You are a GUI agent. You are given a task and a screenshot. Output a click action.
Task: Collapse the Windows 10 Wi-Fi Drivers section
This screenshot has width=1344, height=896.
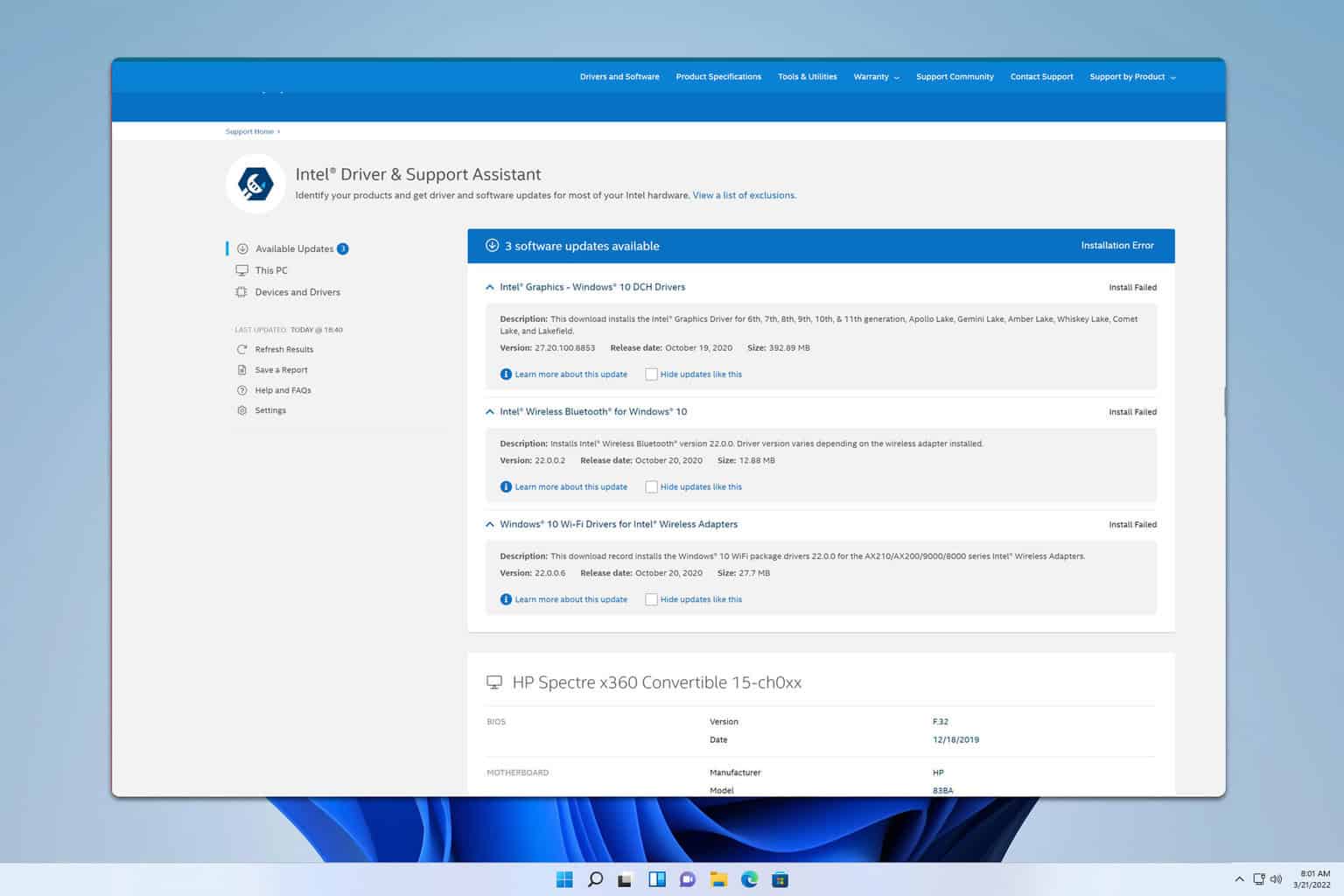coord(490,524)
